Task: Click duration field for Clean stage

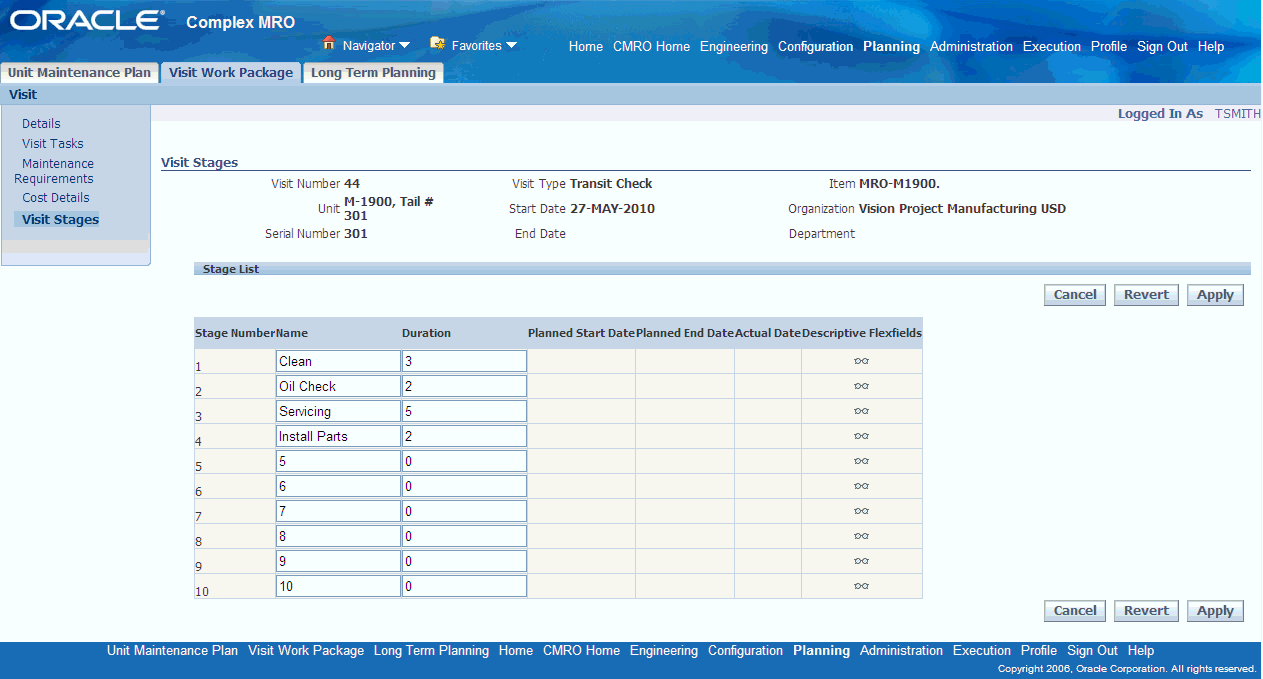Action: tap(464, 361)
